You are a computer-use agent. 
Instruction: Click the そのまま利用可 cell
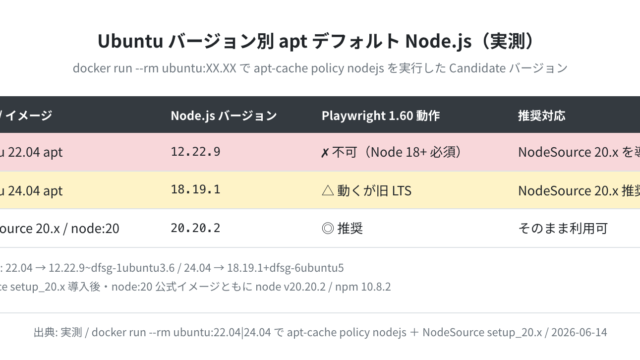(563, 228)
